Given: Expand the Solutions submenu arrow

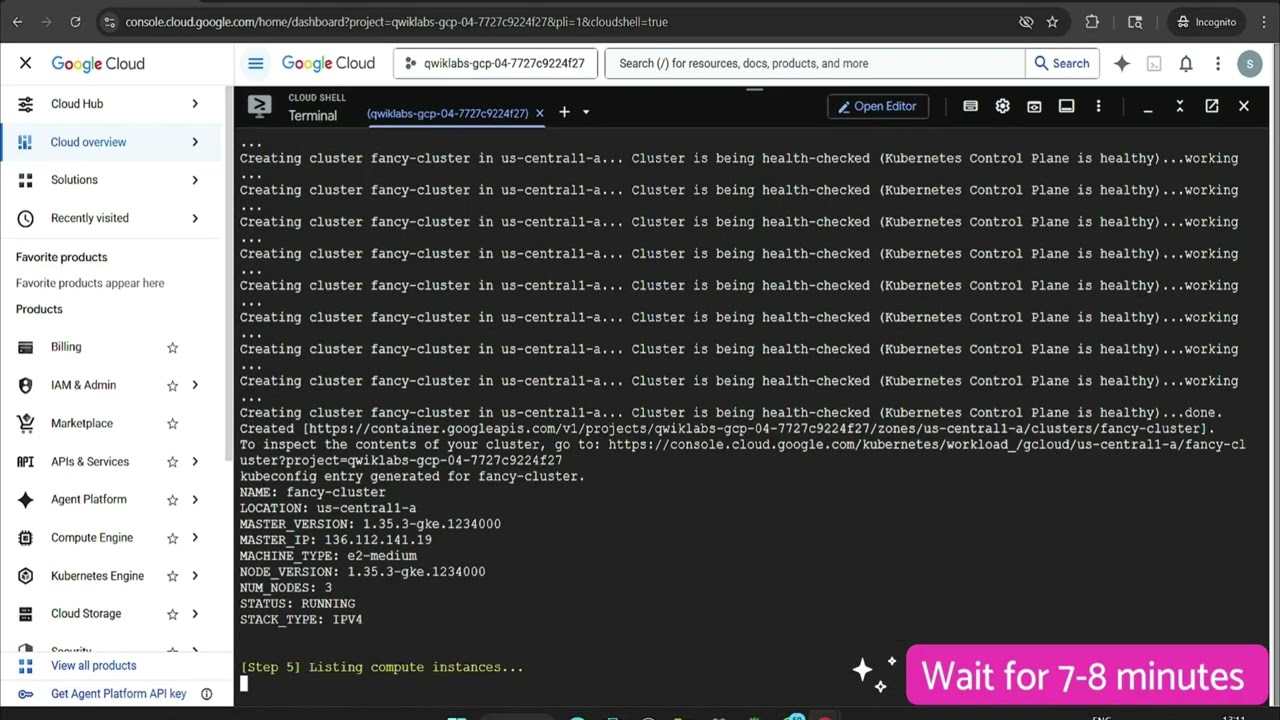Looking at the screenshot, I should tap(195, 180).
